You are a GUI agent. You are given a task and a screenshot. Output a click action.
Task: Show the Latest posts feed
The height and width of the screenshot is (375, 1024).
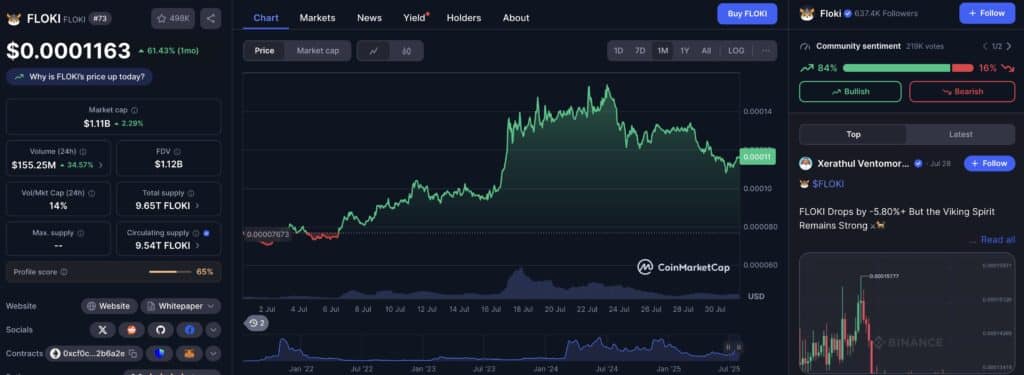coord(960,135)
